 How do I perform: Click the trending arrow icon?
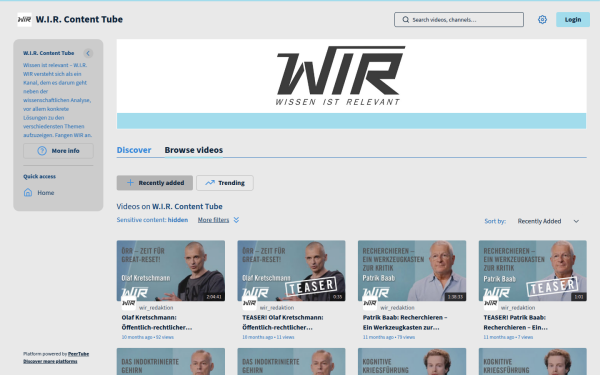tap(210, 183)
